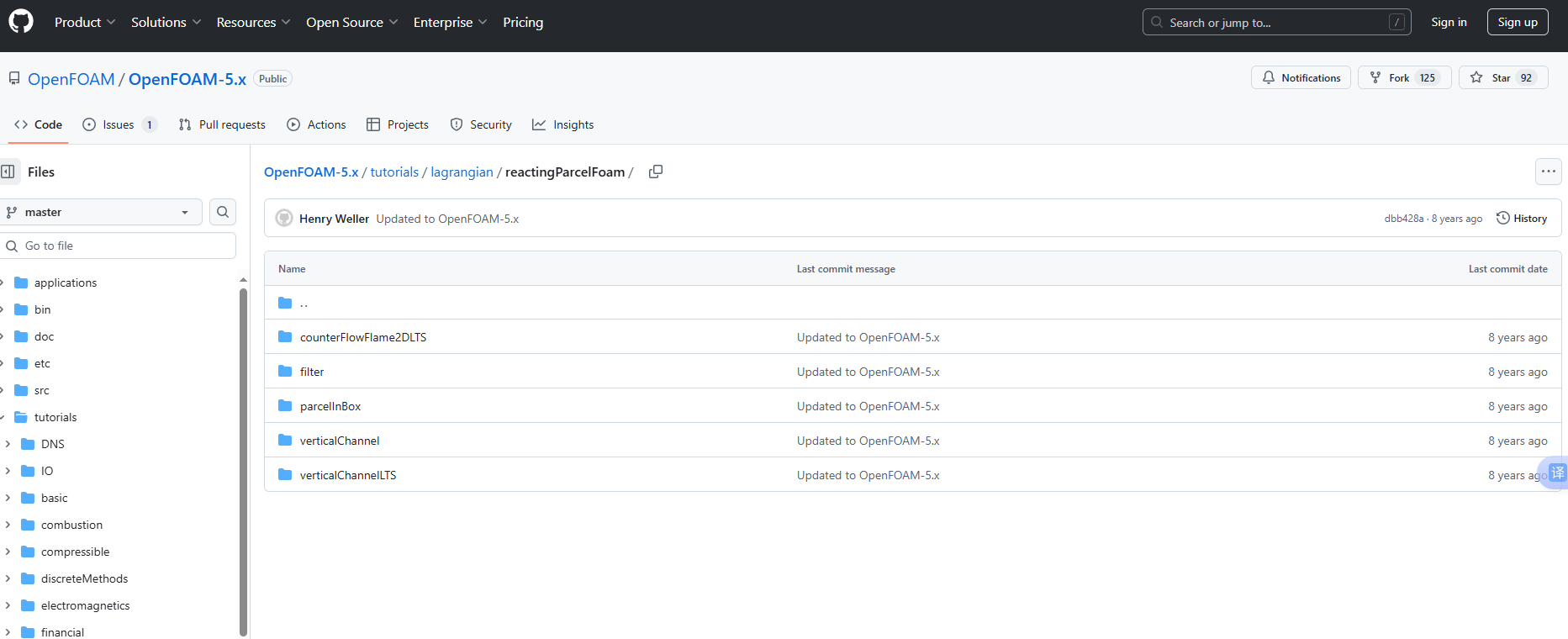Click the Go to file input
The width and height of the screenshot is (1568, 639).
(x=118, y=246)
